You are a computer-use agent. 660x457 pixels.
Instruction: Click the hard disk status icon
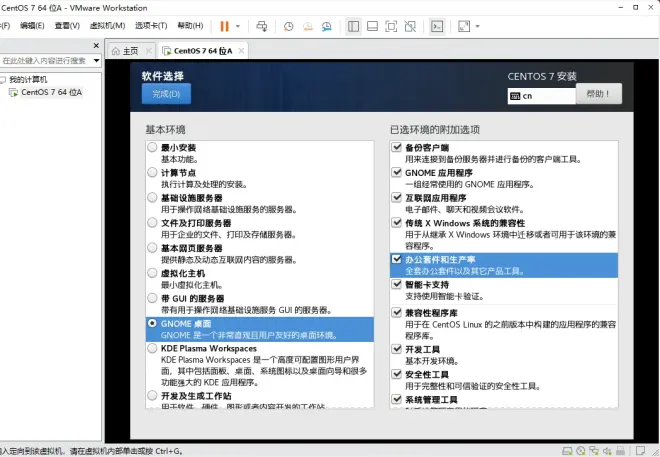(567, 451)
